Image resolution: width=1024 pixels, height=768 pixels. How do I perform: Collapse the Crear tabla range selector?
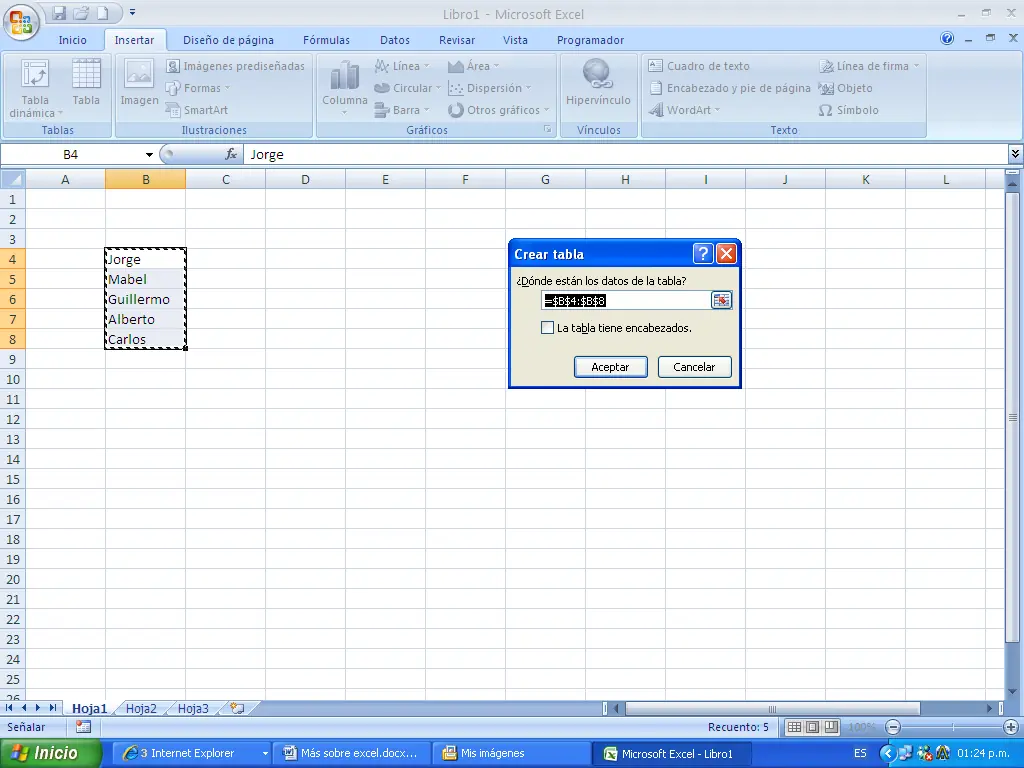tap(721, 300)
